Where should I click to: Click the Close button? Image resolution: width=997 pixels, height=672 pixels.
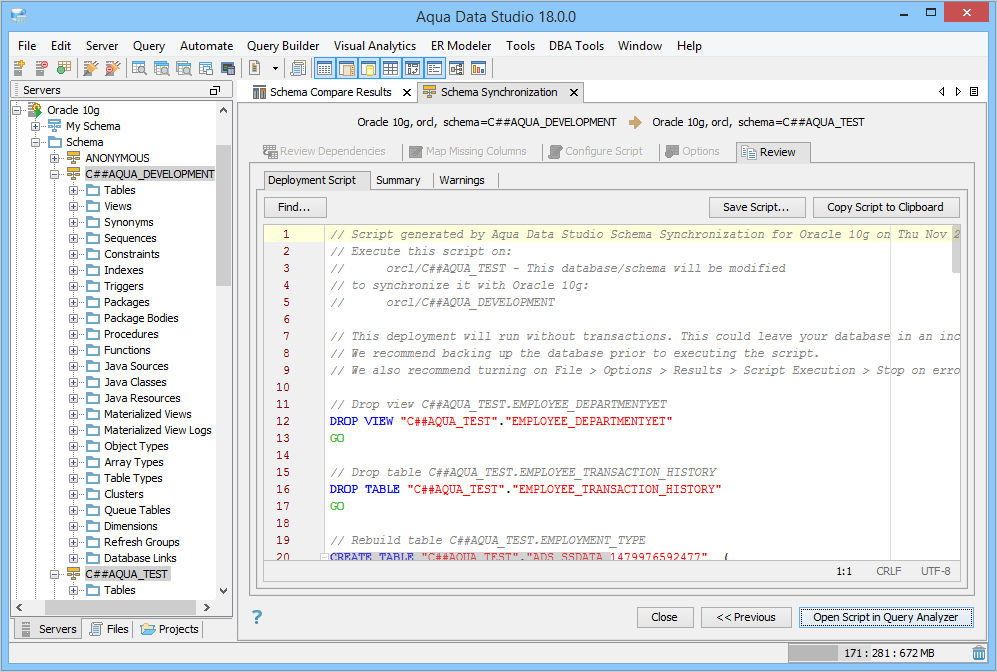[664, 617]
